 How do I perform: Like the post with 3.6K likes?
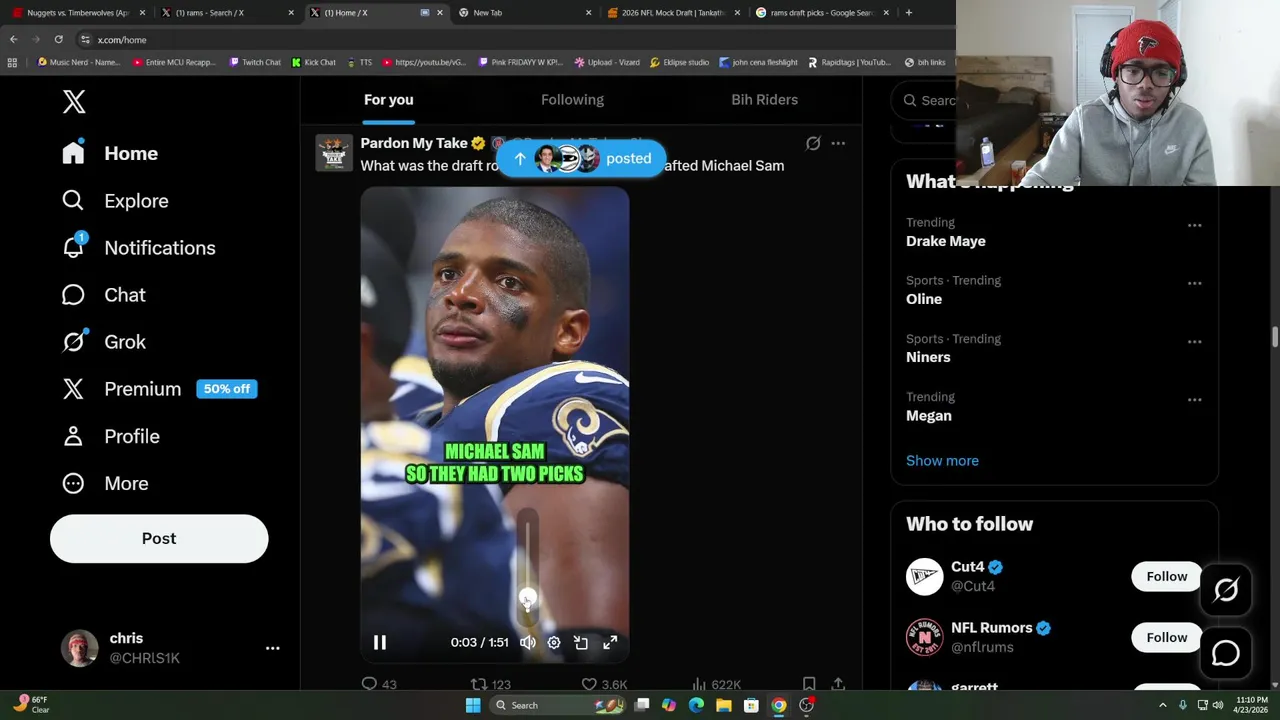(x=604, y=684)
